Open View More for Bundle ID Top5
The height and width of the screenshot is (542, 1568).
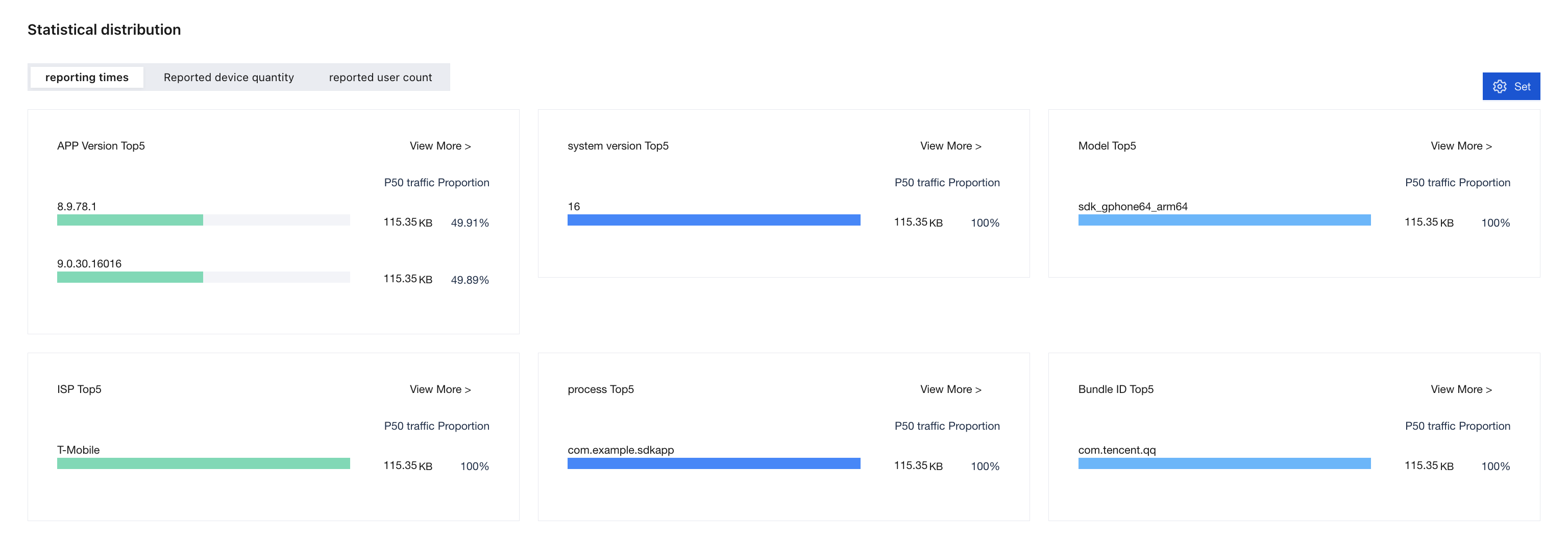(1461, 389)
